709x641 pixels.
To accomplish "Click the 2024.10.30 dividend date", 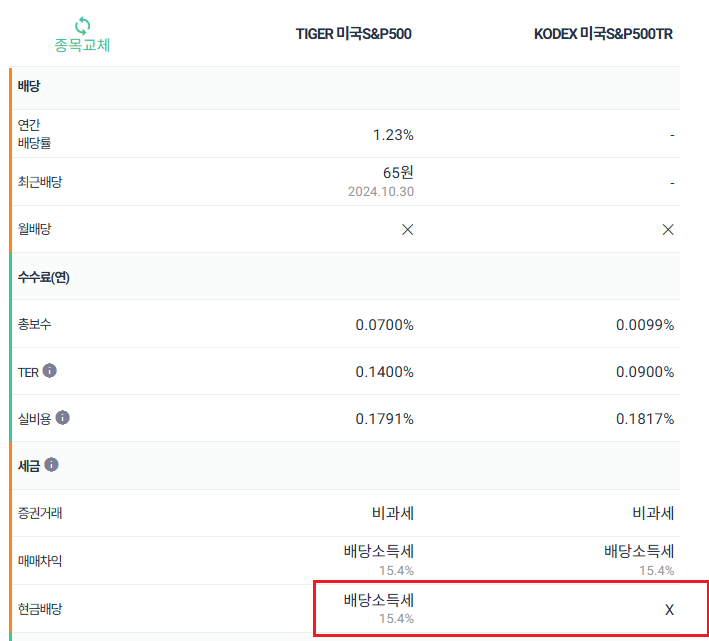I will click(x=381, y=192).
